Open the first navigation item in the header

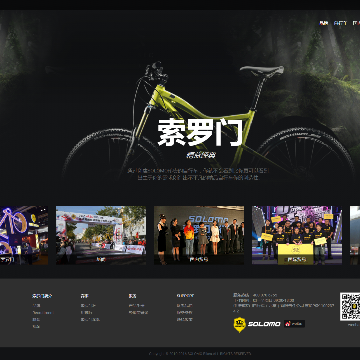pyautogui.click(x=323, y=23)
